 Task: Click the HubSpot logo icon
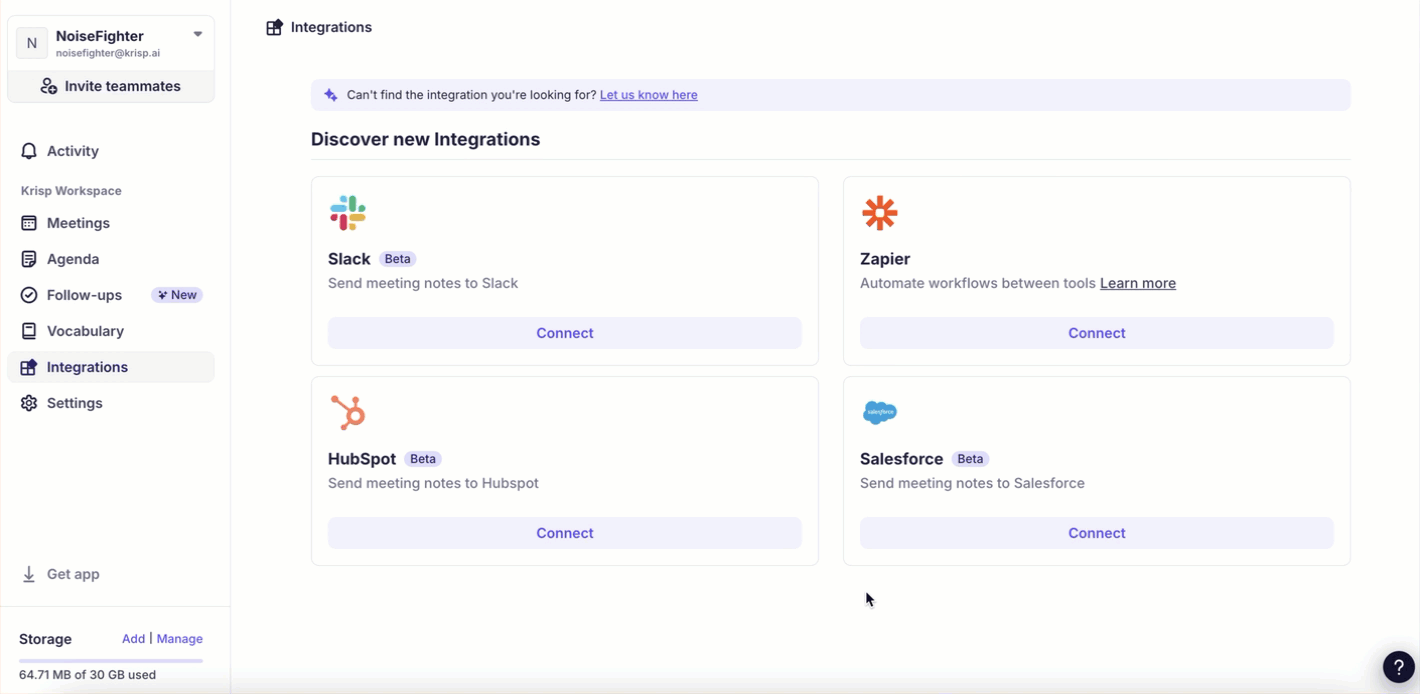pyautogui.click(x=348, y=412)
